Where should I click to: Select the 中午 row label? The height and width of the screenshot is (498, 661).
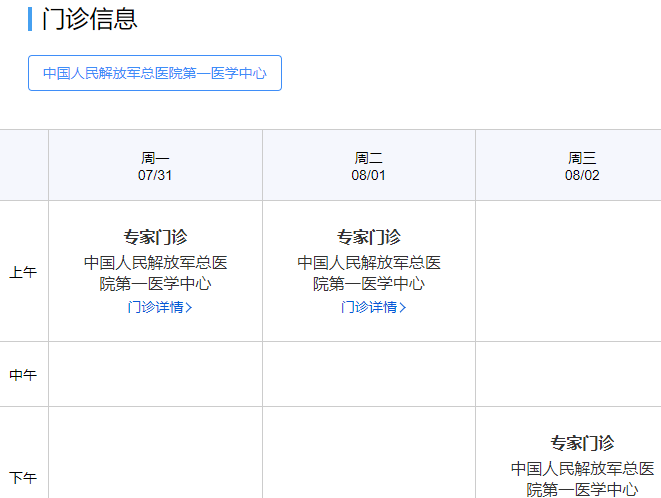point(23,375)
